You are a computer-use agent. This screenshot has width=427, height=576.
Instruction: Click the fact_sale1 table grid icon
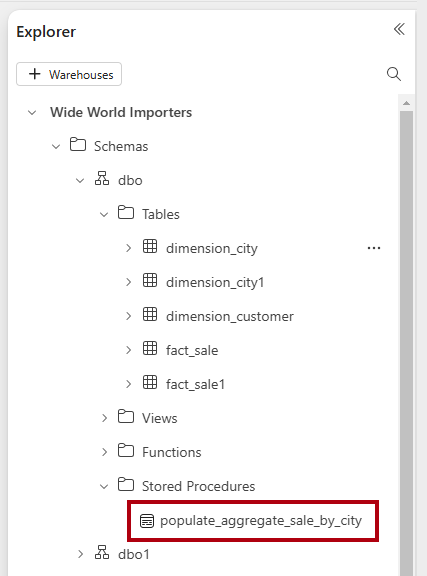click(x=150, y=382)
